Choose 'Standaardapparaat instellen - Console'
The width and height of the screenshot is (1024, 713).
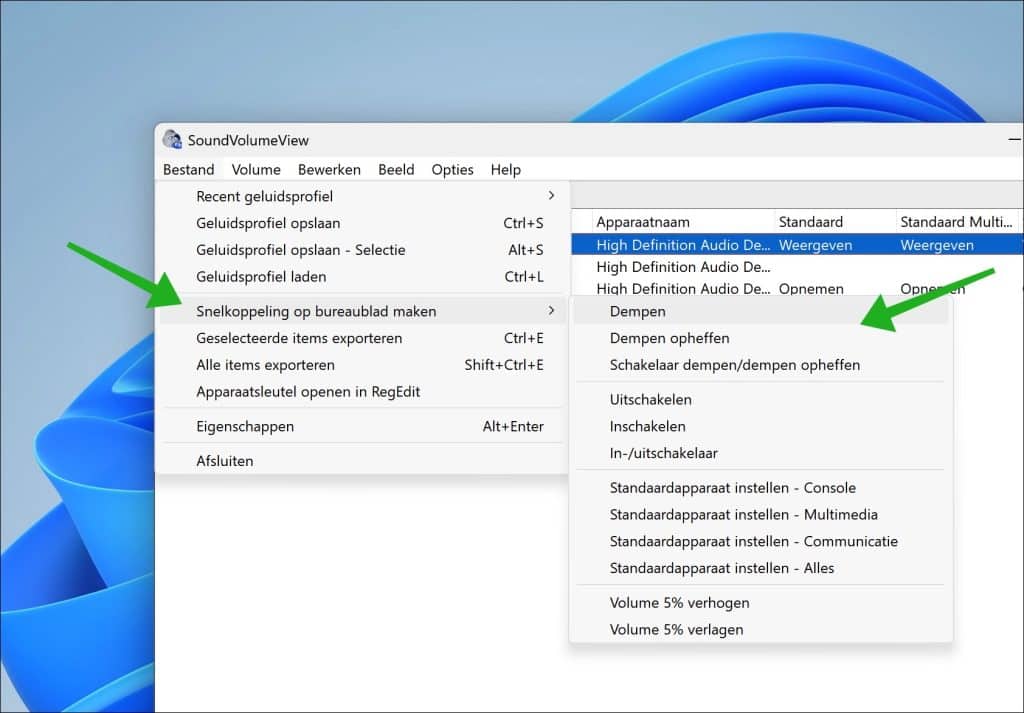(761, 488)
